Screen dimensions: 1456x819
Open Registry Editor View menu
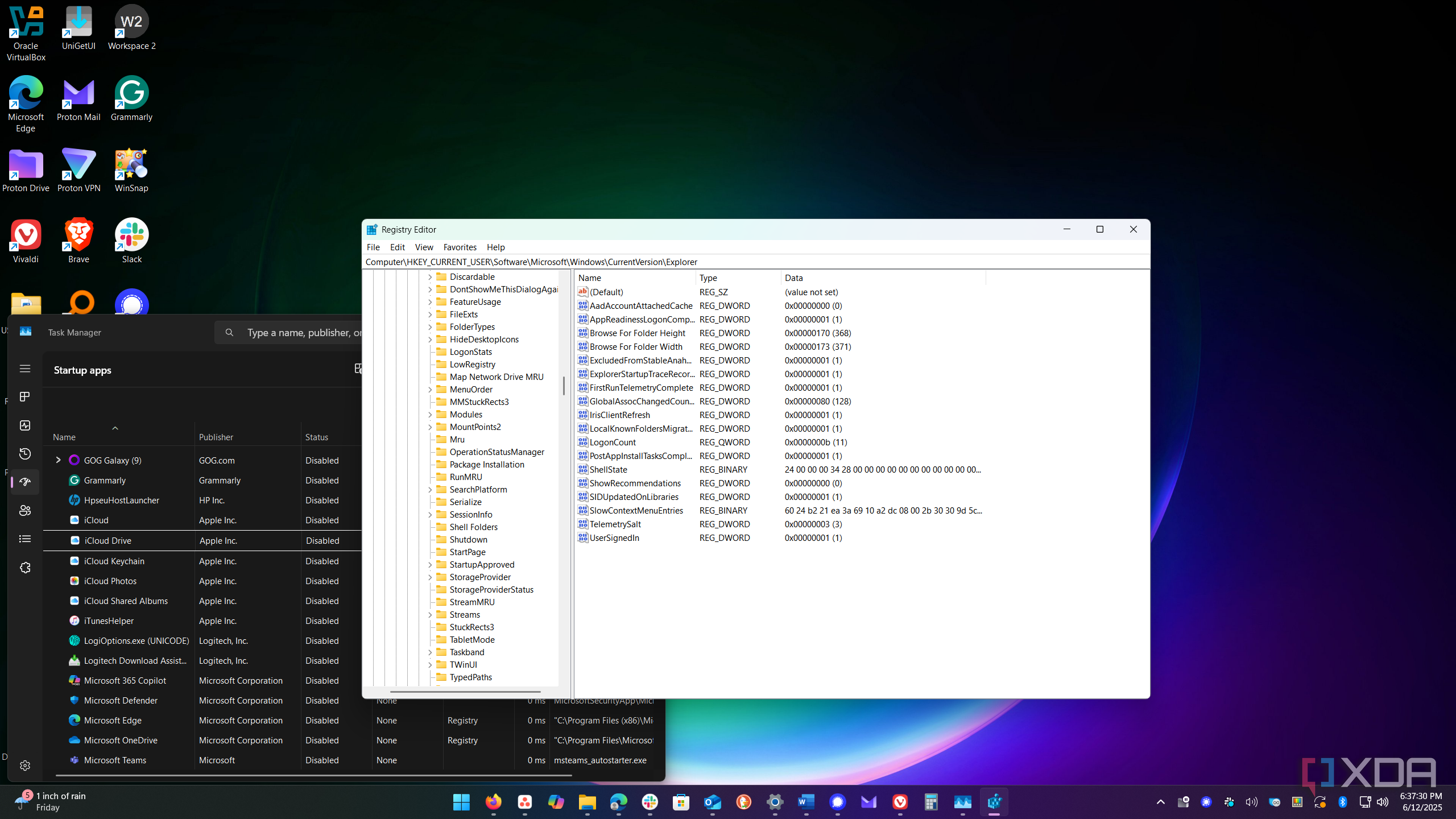click(x=424, y=247)
